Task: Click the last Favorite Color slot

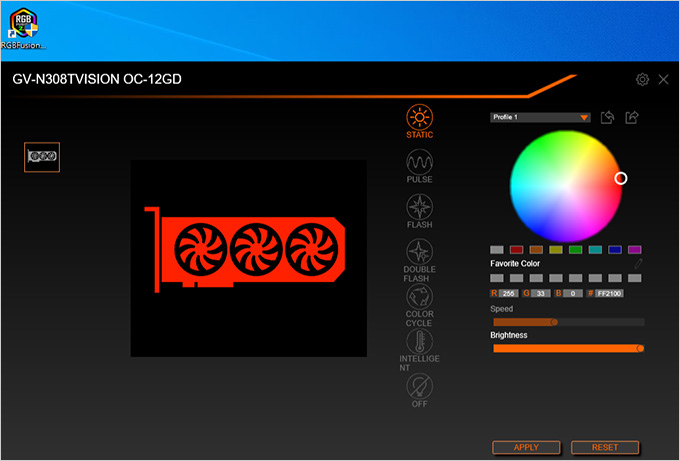Action: pos(634,278)
